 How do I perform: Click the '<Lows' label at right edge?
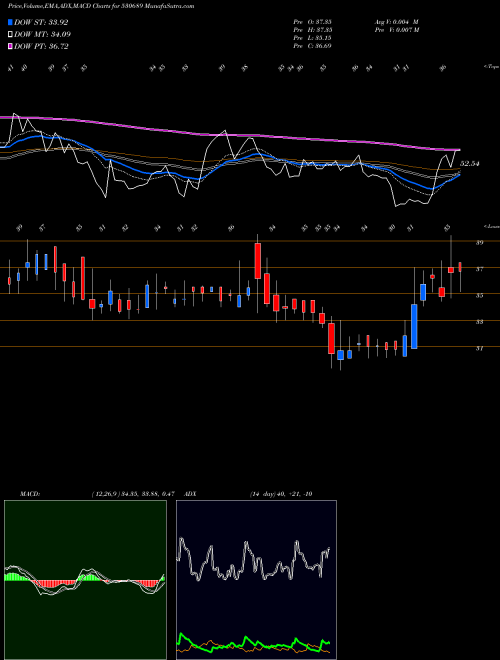[x=491, y=227]
